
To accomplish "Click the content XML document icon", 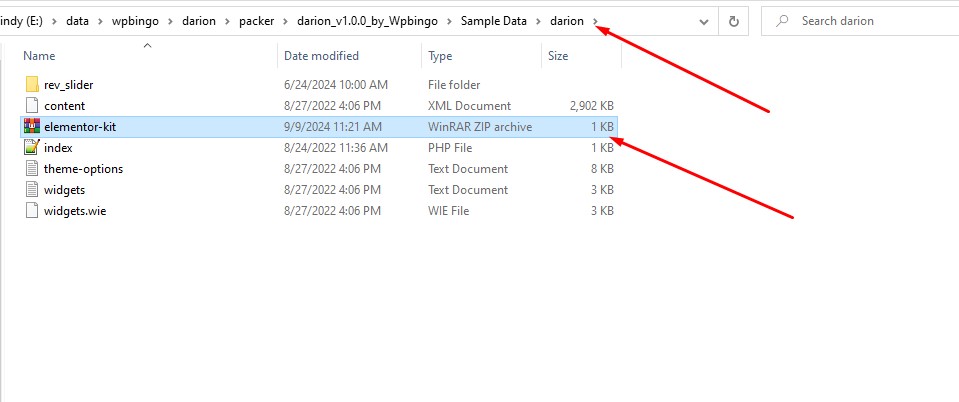I will click(31, 106).
